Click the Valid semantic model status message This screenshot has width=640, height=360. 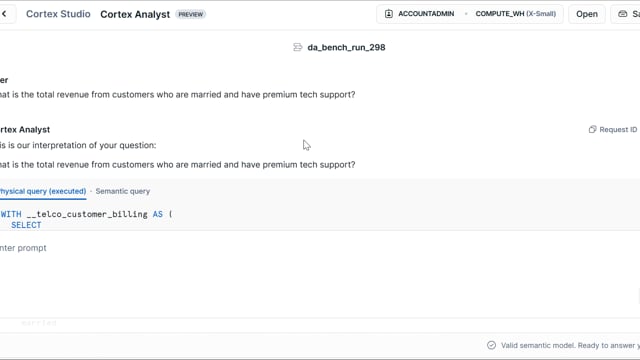(x=570, y=345)
